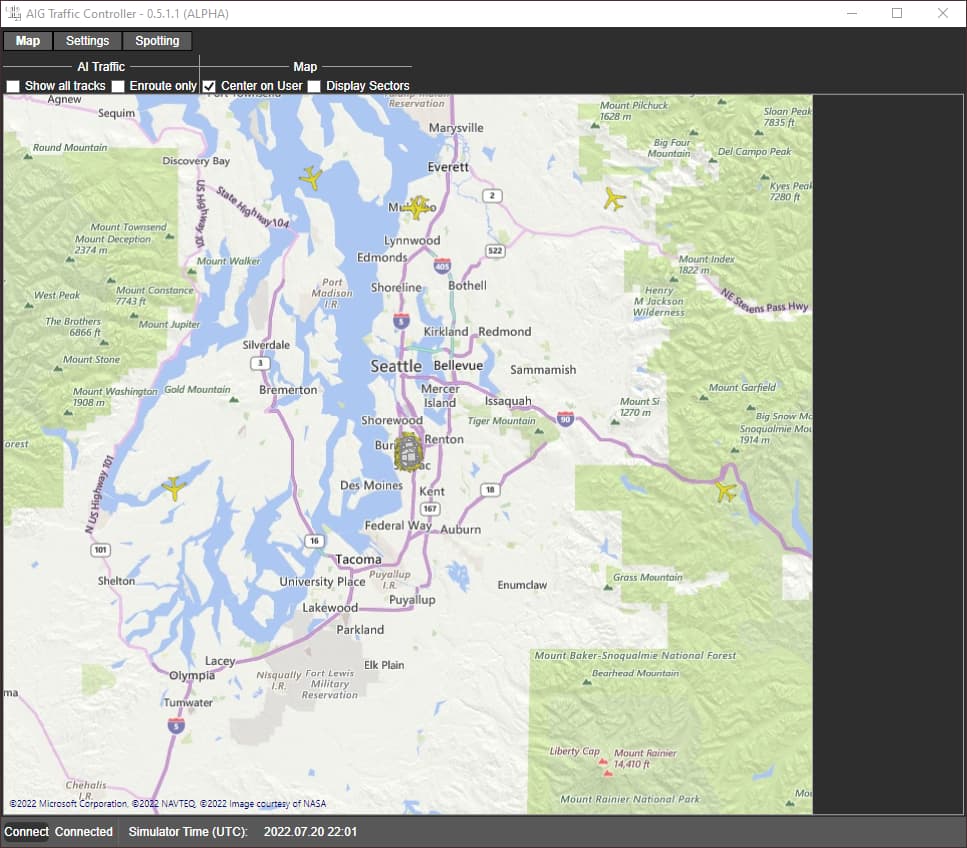Viewport: 967px width, 848px height.
Task: Select the aircraft icon east of Discovery Bay
Action: click(x=311, y=178)
